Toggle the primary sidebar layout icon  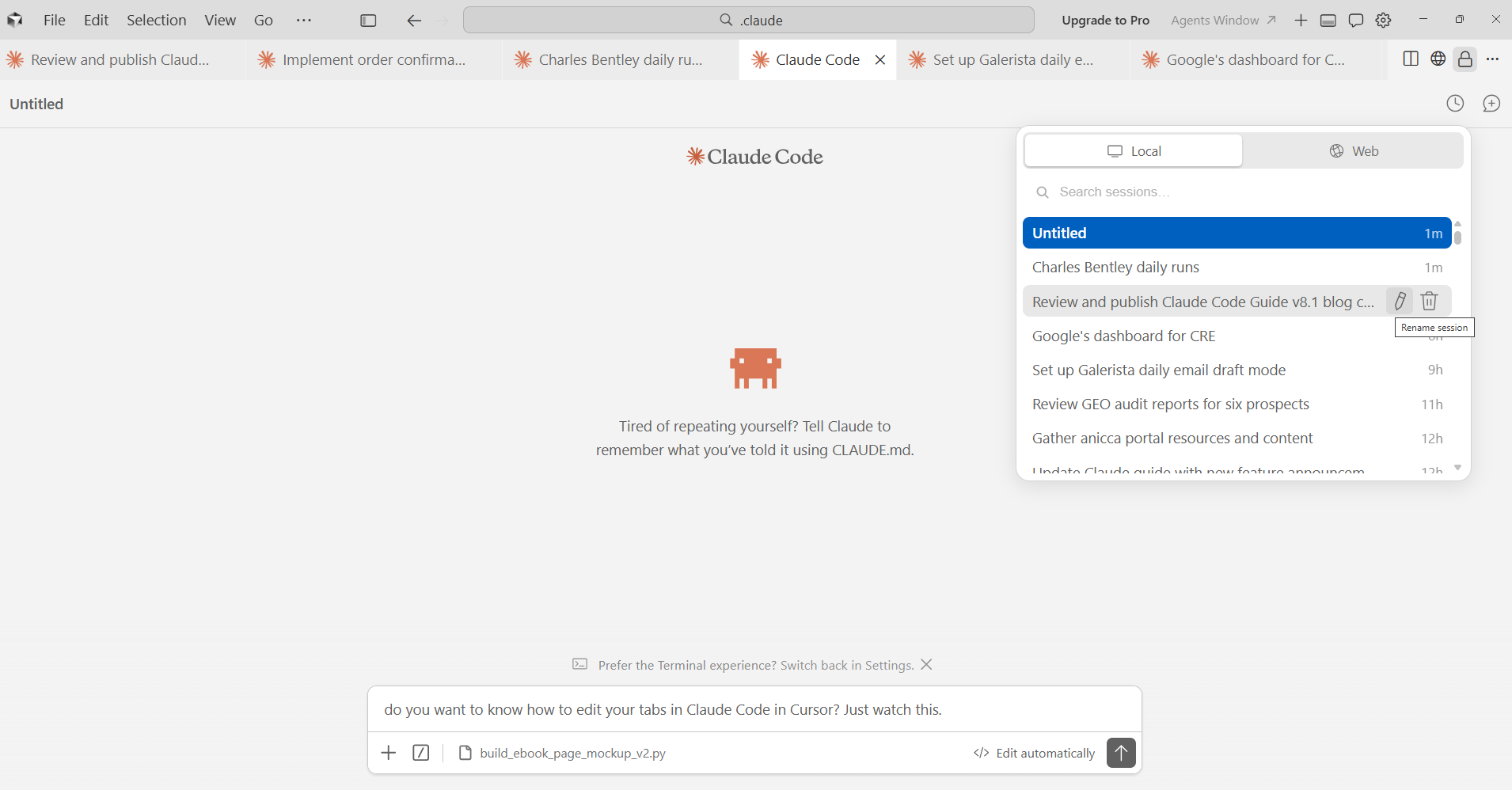coord(368,21)
